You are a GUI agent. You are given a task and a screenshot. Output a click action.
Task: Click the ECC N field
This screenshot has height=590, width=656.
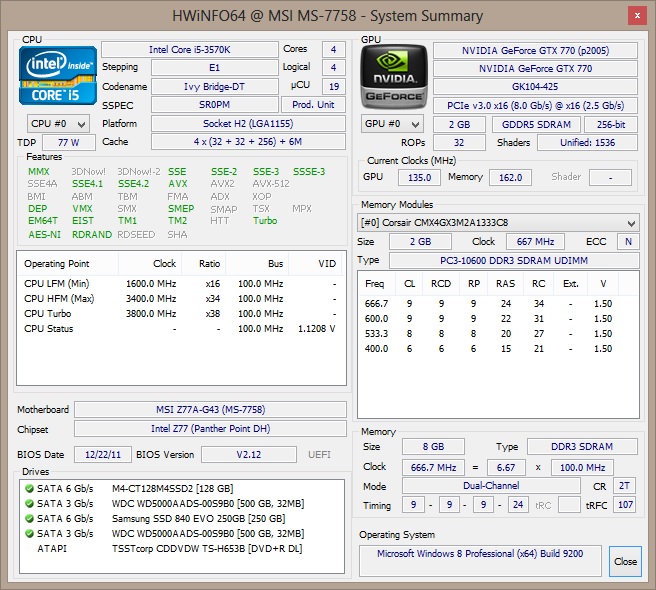coord(628,242)
